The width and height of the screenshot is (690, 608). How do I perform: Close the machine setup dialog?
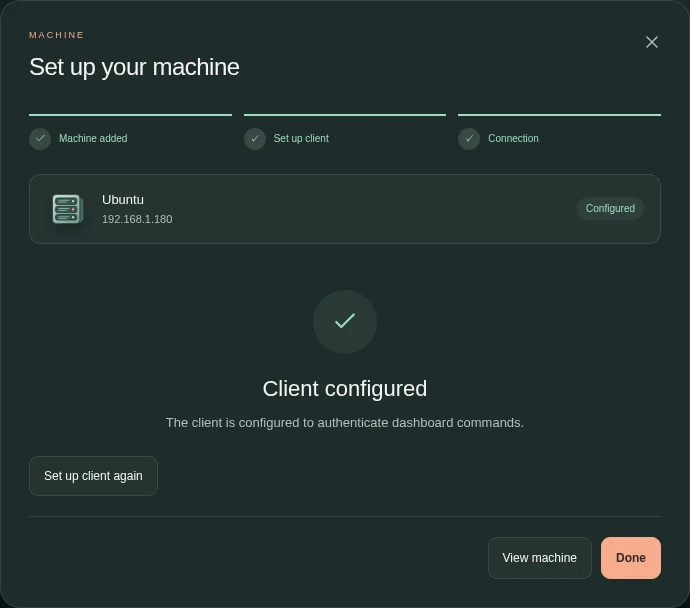coord(652,42)
